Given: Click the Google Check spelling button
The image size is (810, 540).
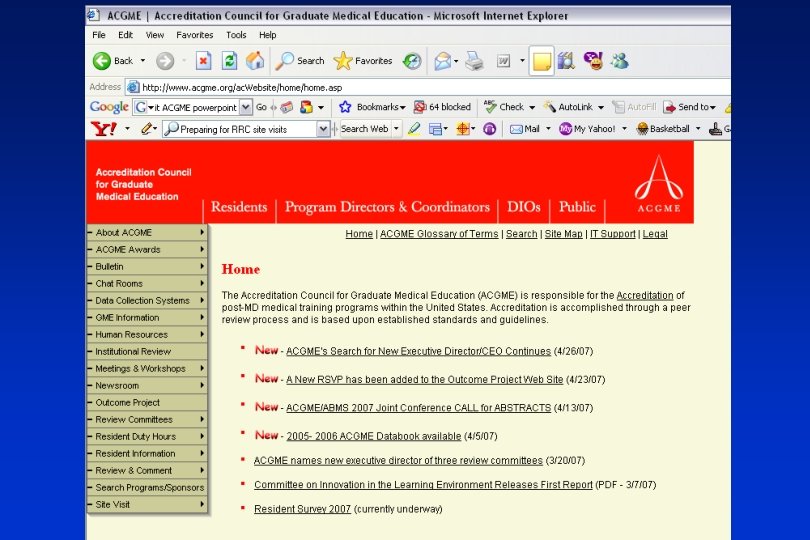Looking at the screenshot, I should (505, 107).
